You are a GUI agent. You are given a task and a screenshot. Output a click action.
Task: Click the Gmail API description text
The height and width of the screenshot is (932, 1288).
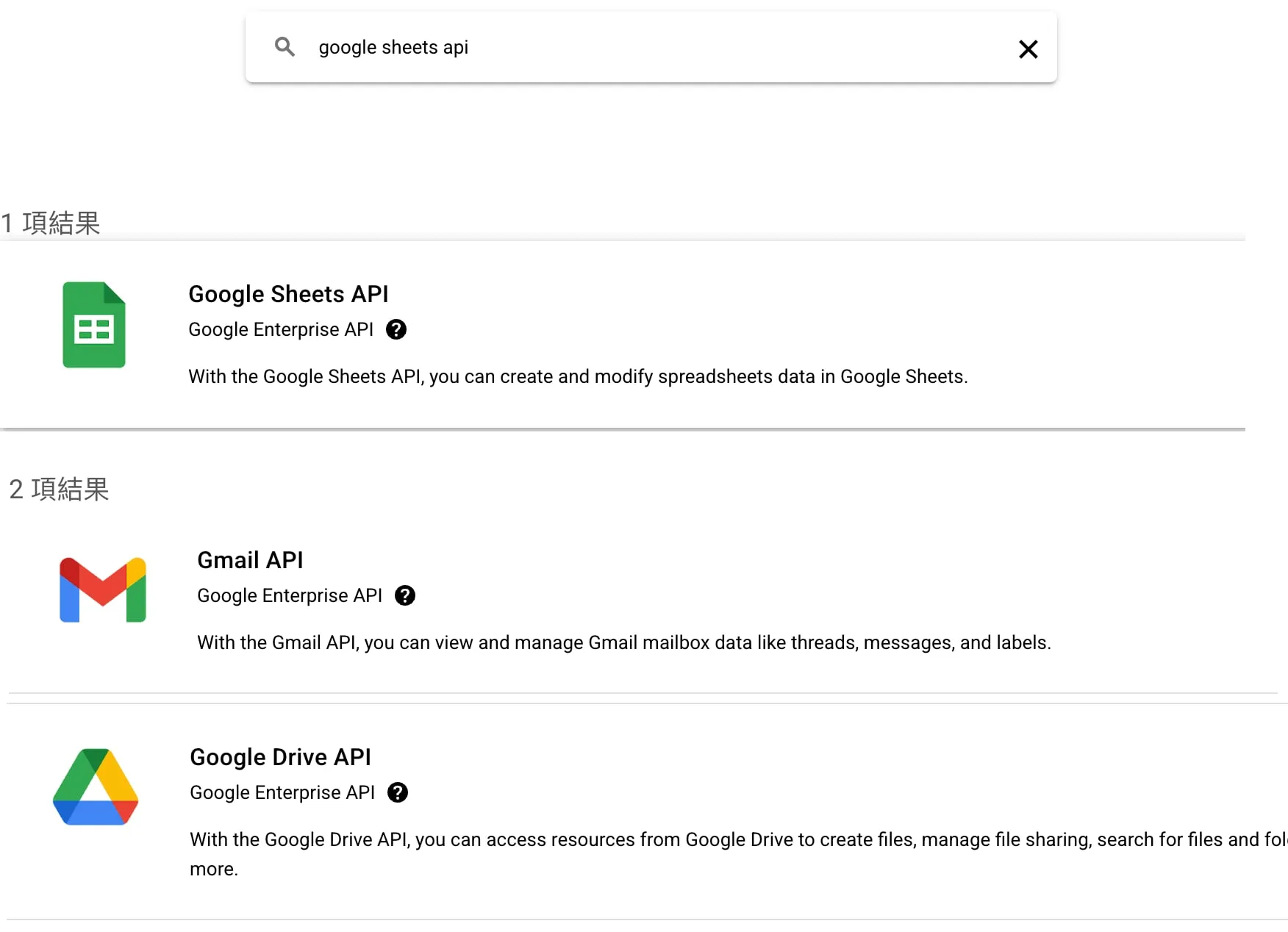[x=624, y=642]
